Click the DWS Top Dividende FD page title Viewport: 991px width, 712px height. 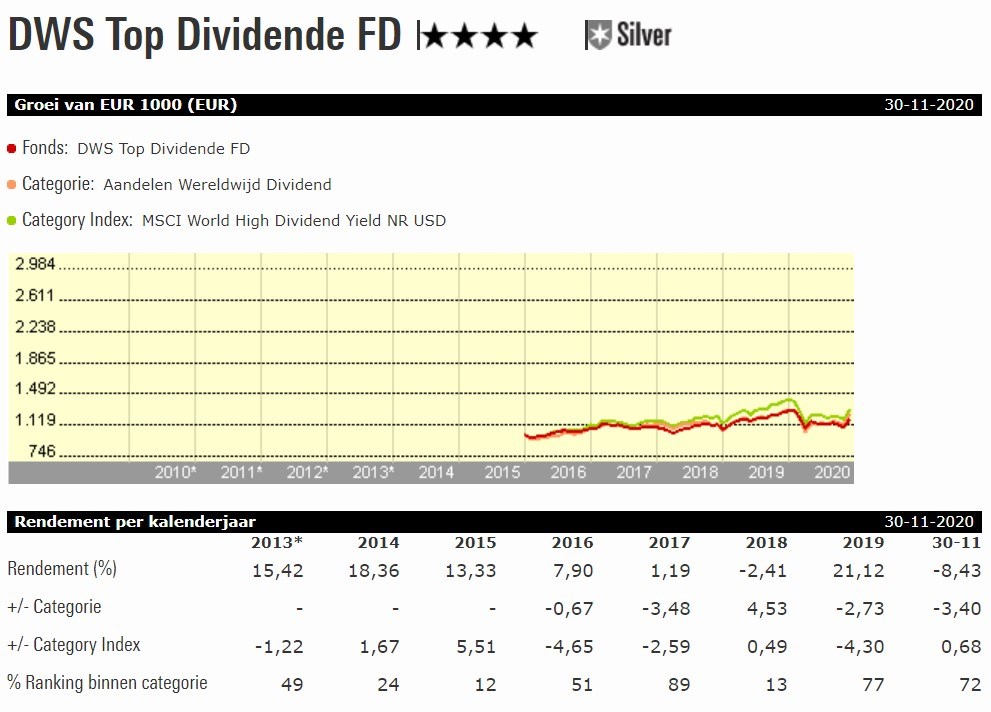[x=204, y=35]
